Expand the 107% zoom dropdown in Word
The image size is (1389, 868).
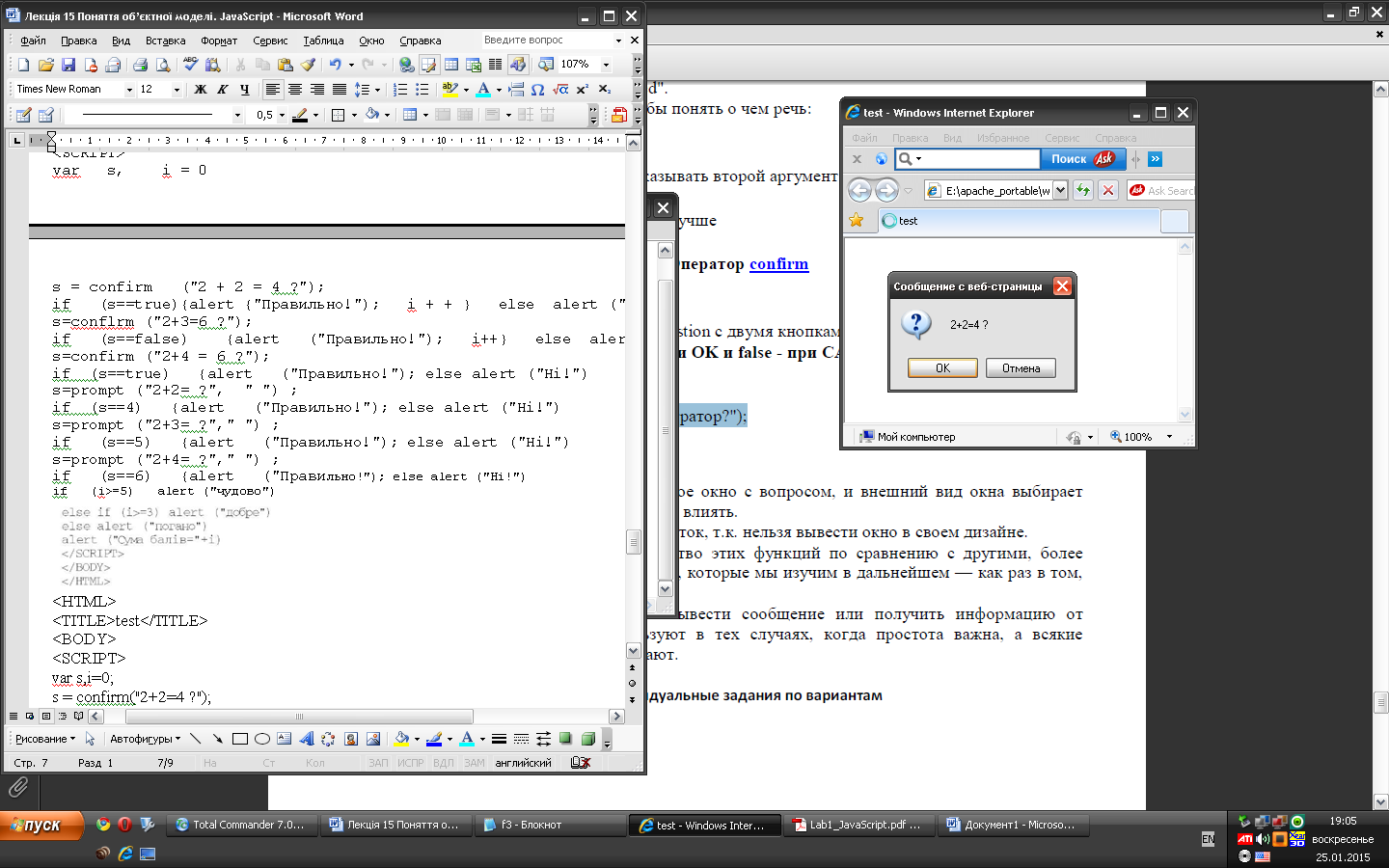606,65
